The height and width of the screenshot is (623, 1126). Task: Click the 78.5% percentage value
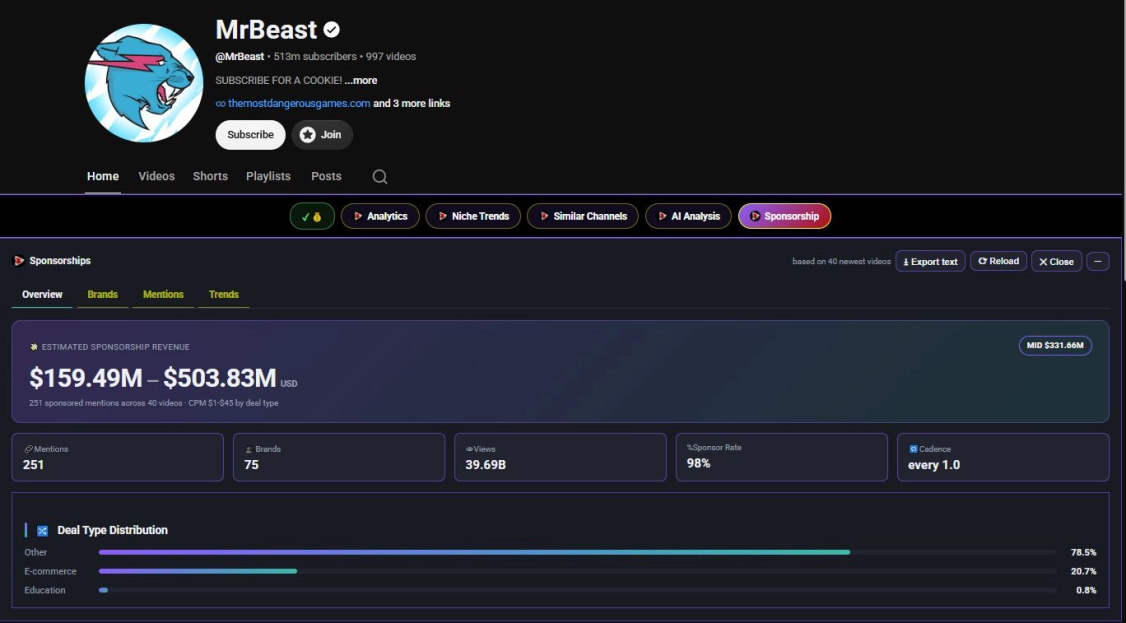click(x=1084, y=553)
